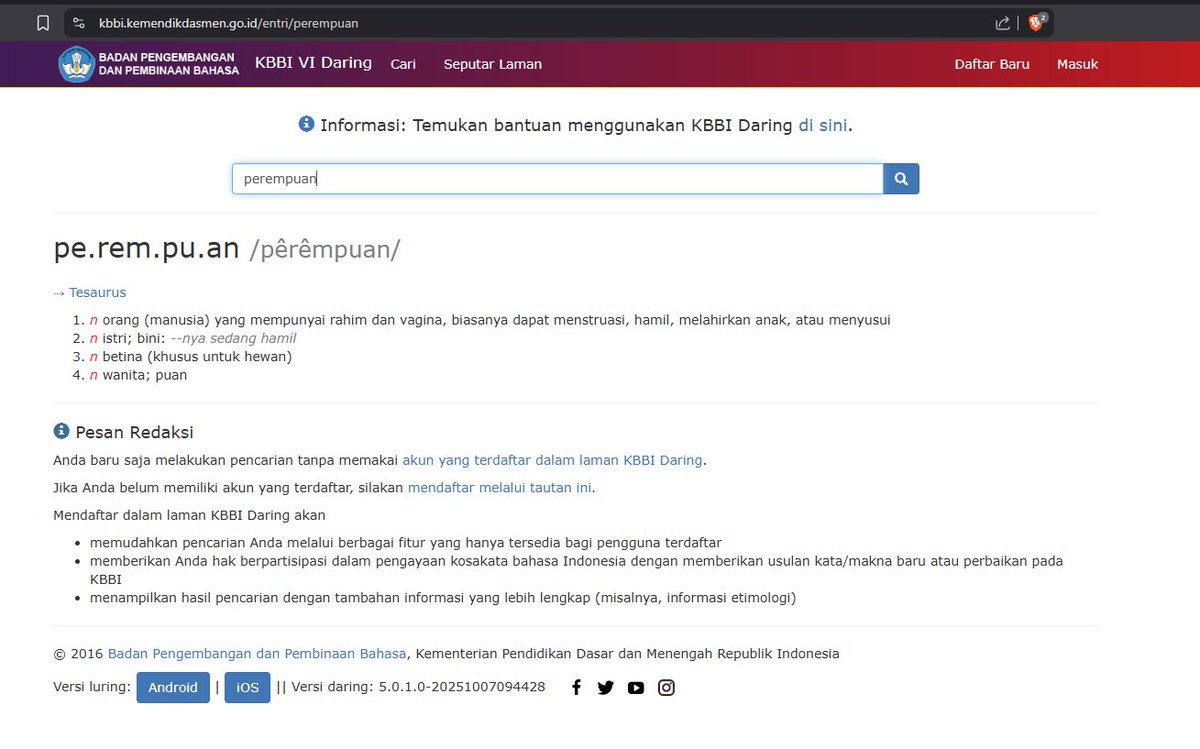Click the Android download button
The height and width of the screenshot is (749, 1200).
pos(173,688)
